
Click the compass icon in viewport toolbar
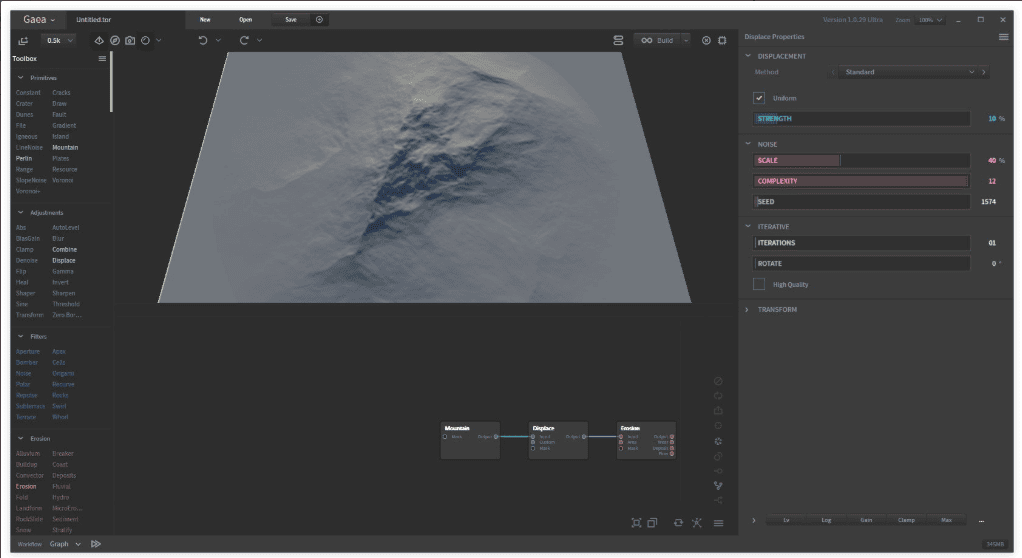click(115, 40)
